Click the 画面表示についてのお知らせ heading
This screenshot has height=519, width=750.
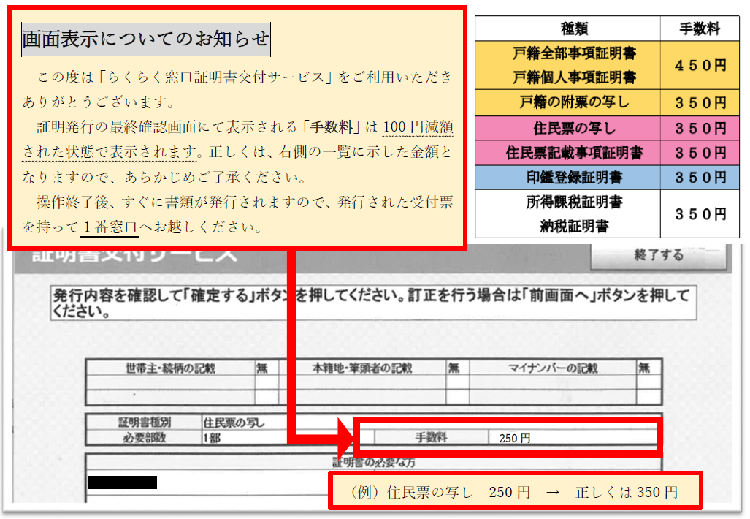146,39
